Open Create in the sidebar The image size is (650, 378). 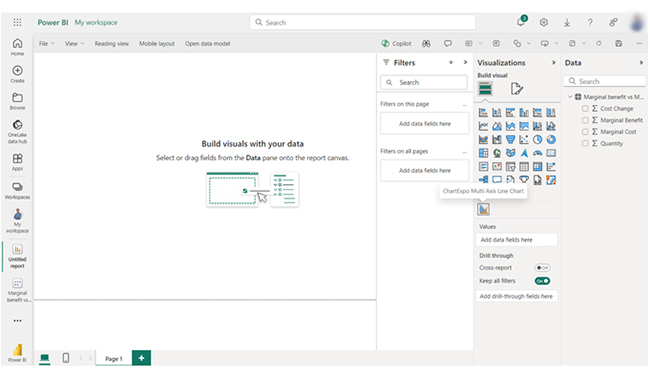pos(17,74)
